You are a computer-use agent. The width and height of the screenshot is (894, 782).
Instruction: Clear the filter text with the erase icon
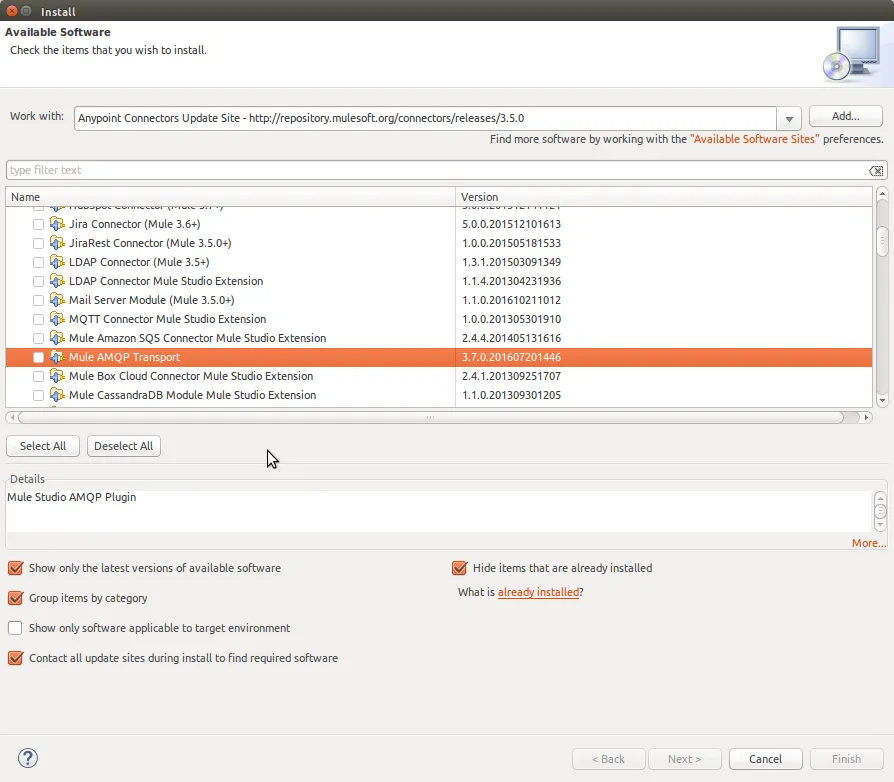(876, 170)
